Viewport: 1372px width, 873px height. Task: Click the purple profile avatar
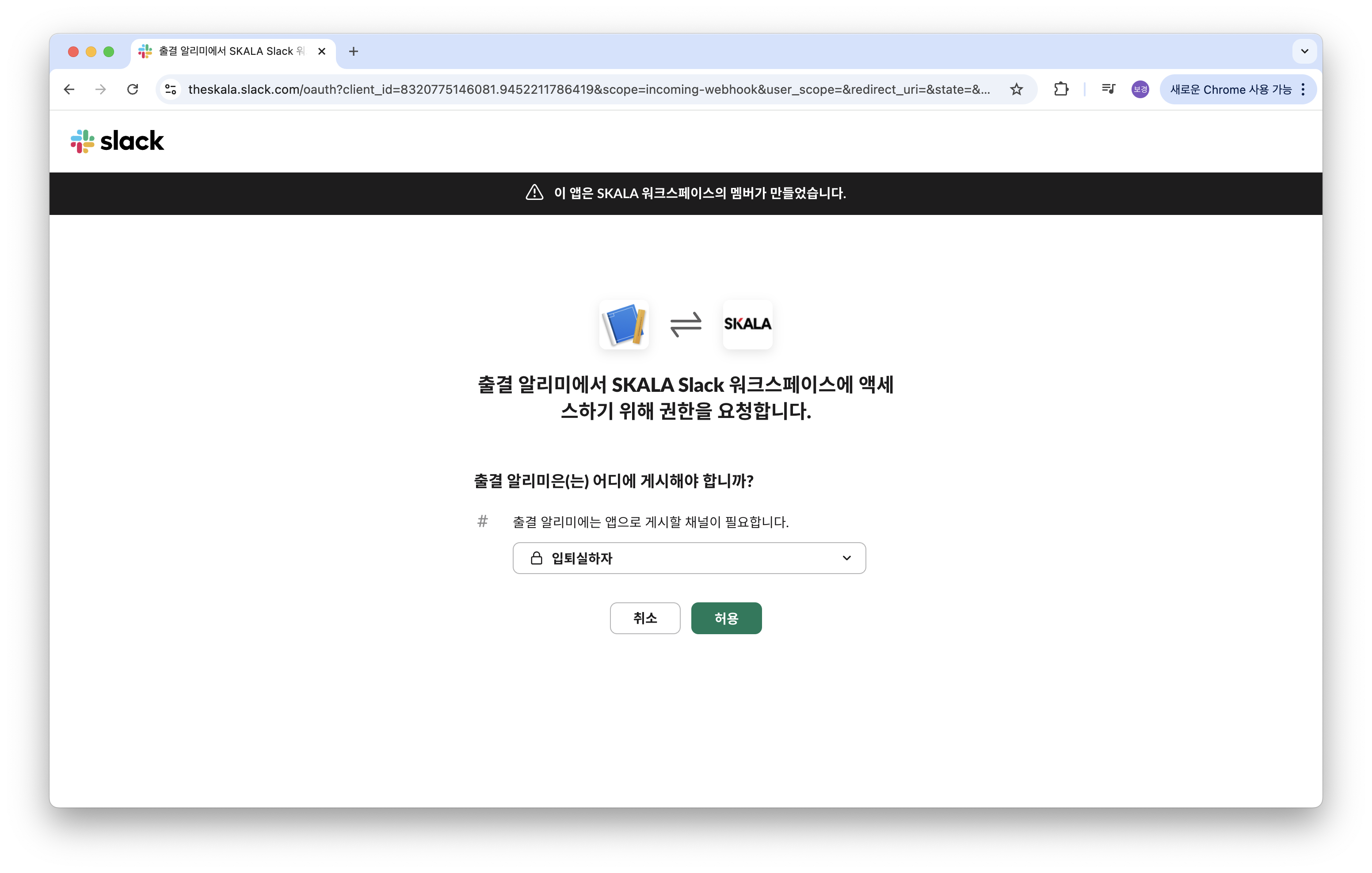(x=1140, y=89)
